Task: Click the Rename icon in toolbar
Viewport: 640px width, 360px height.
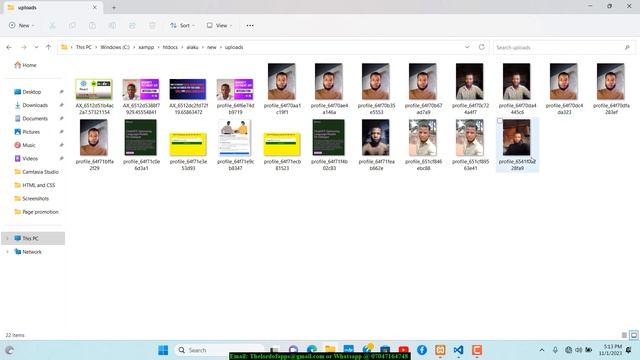Action: (112, 25)
